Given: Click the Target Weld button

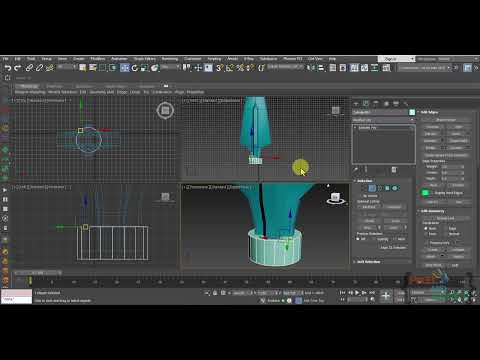Looking at the screenshot, I should [x=459, y=141].
